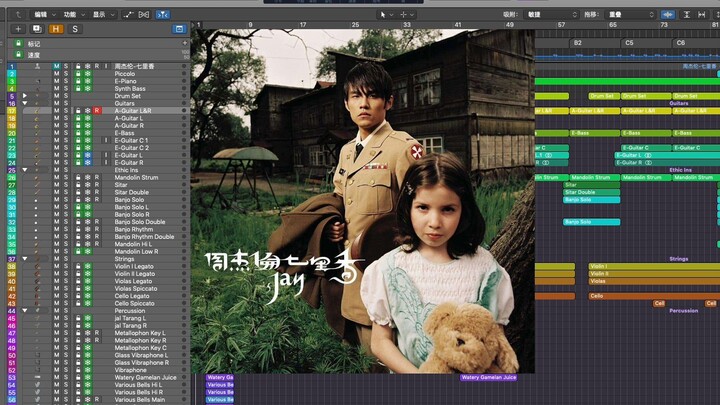
Task: Mute the Piccolo track
Action: click(x=56, y=73)
